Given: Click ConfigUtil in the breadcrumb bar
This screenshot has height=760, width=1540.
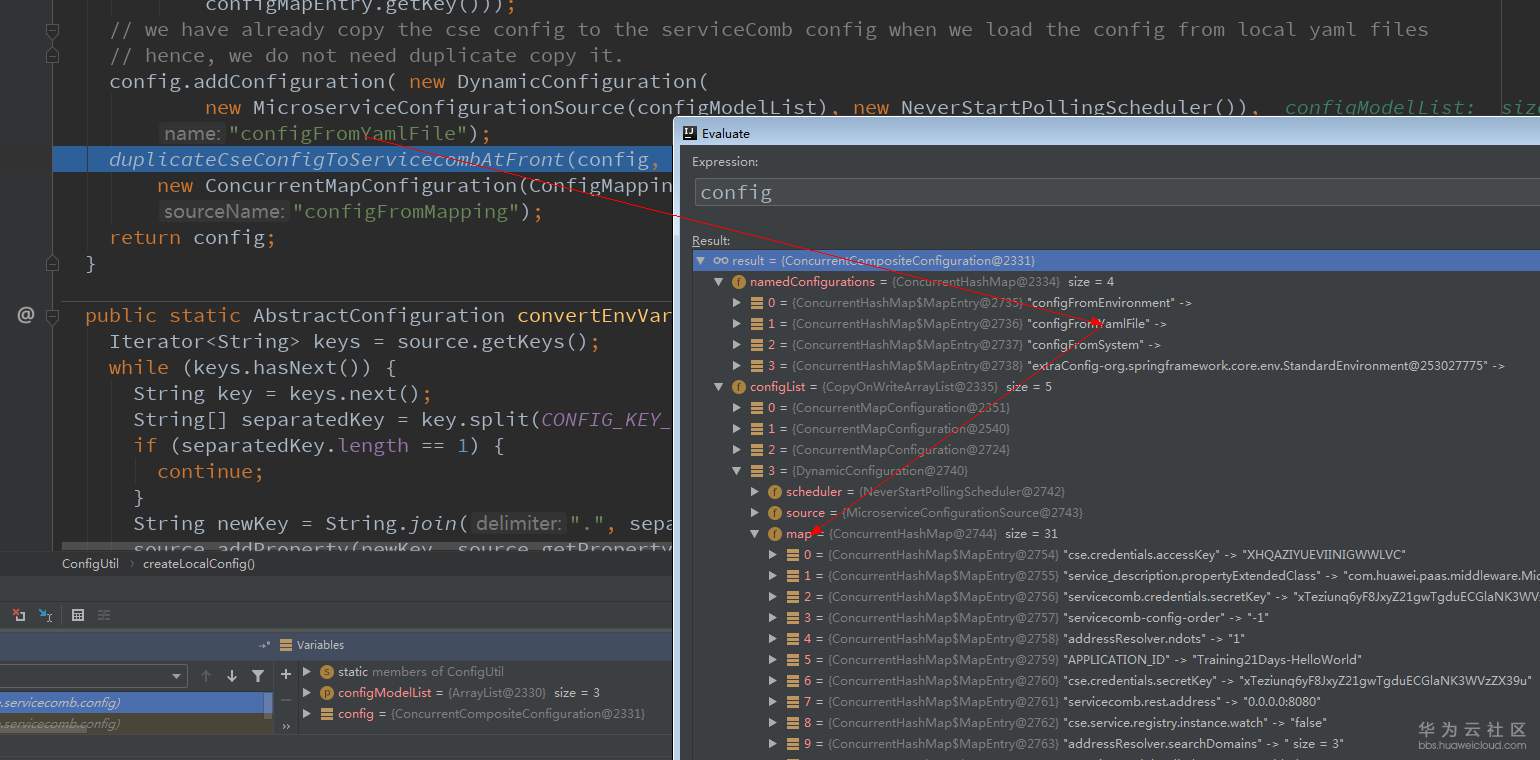Looking at the screenshot, I should click(x=90, y=563).
